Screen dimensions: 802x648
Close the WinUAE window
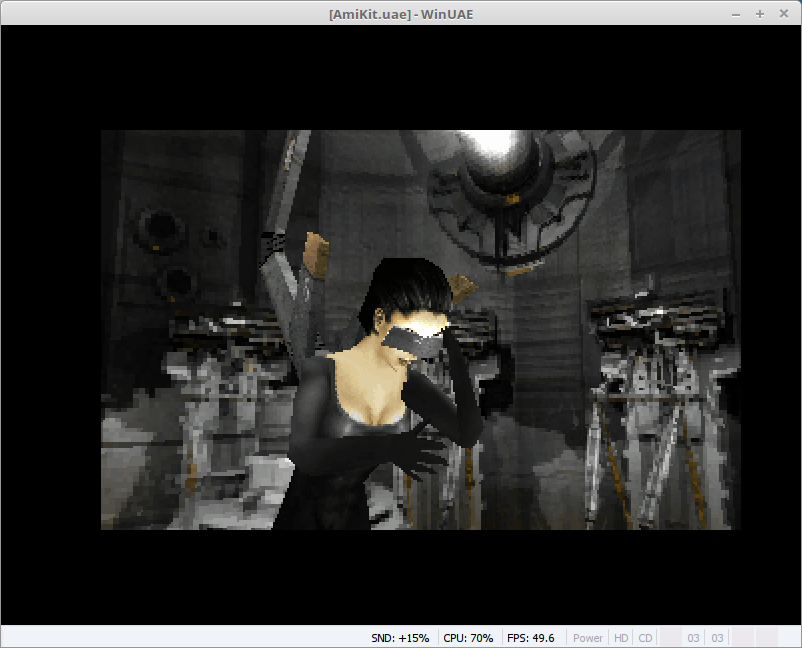tap(784, 14)
